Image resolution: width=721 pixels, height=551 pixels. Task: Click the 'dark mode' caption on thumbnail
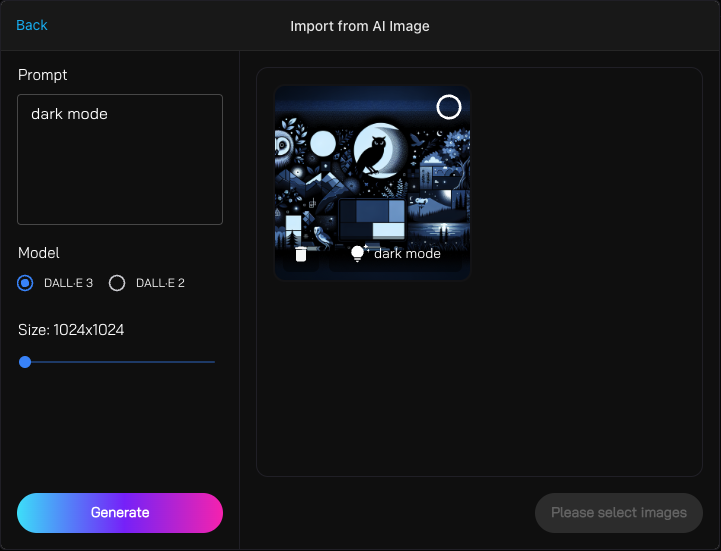[x=407, y=254]
